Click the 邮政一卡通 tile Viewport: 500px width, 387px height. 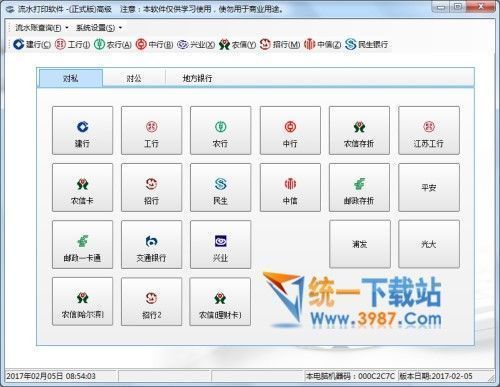(x=82, y=244)
